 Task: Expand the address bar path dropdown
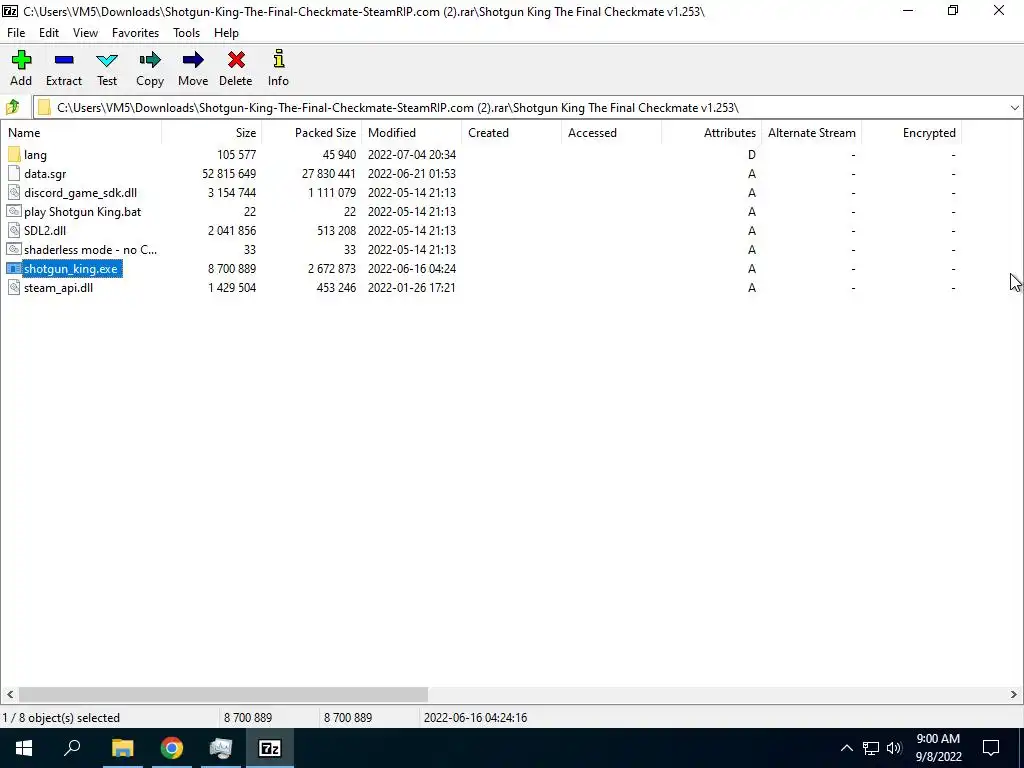pos(1014,108)
